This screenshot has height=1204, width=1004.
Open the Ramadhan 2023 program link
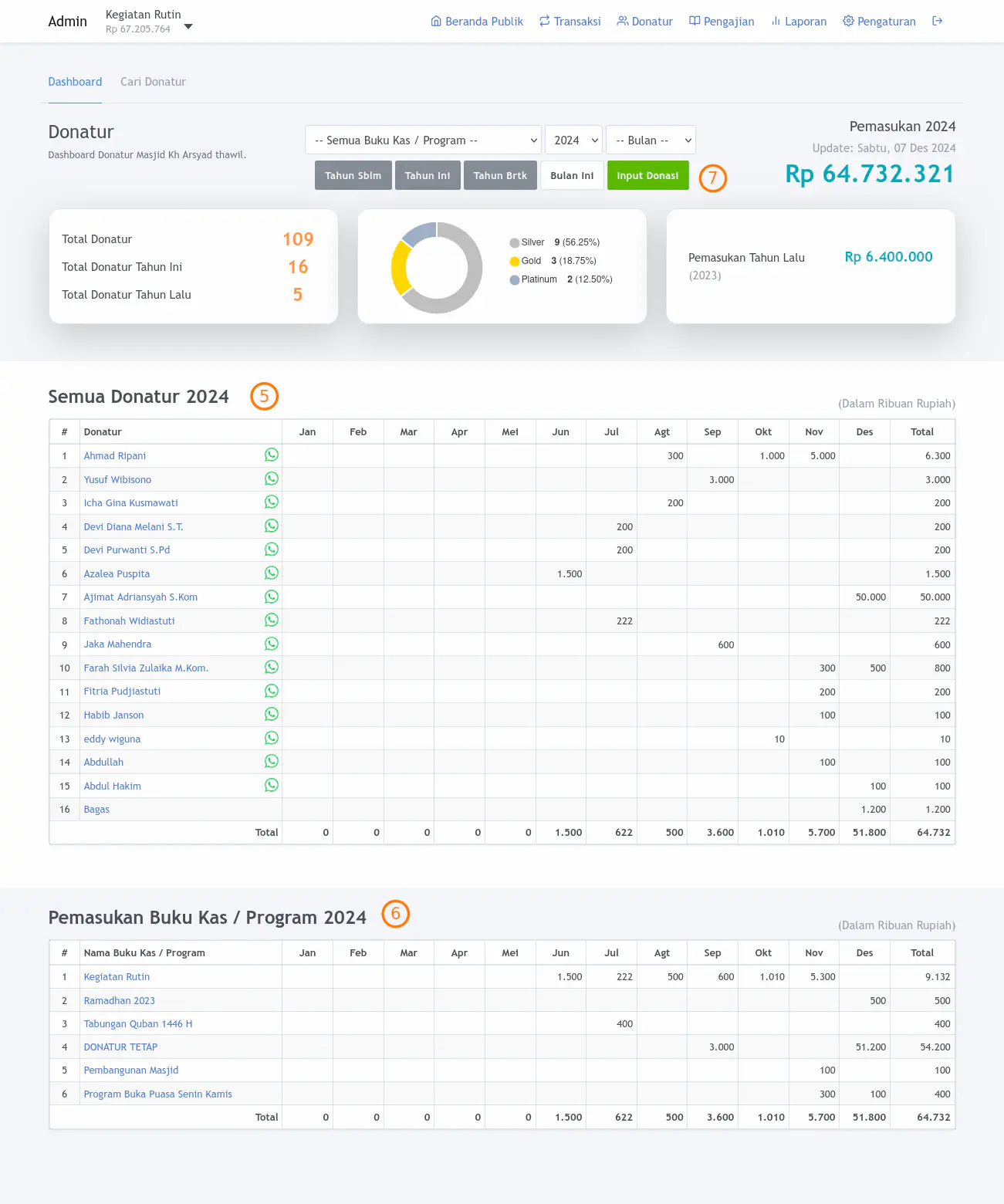tap(119, 1001)
